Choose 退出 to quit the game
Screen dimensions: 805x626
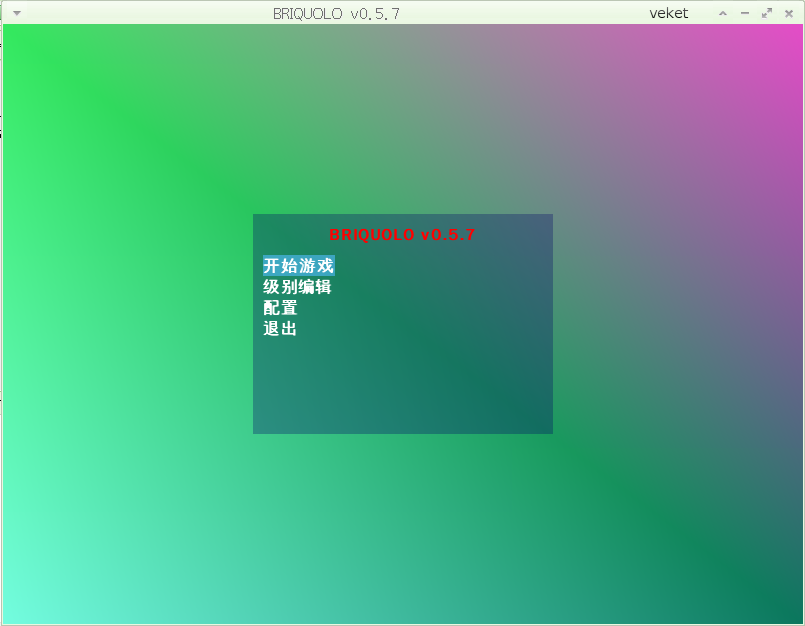tap(280, 329)
